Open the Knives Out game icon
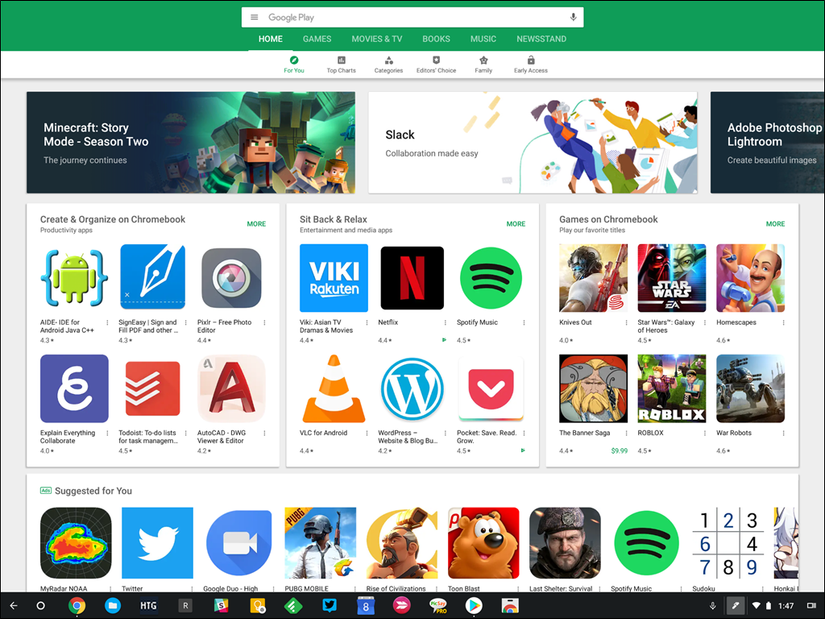 (x=593, y=278)
